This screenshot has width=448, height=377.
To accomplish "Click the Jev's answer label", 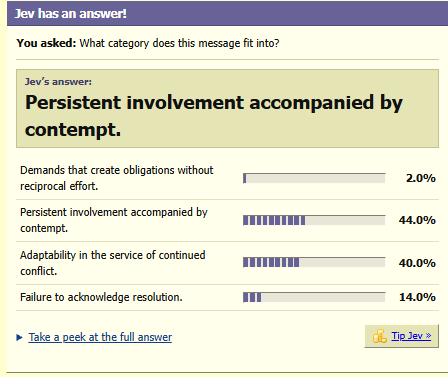I will point(58,82).
